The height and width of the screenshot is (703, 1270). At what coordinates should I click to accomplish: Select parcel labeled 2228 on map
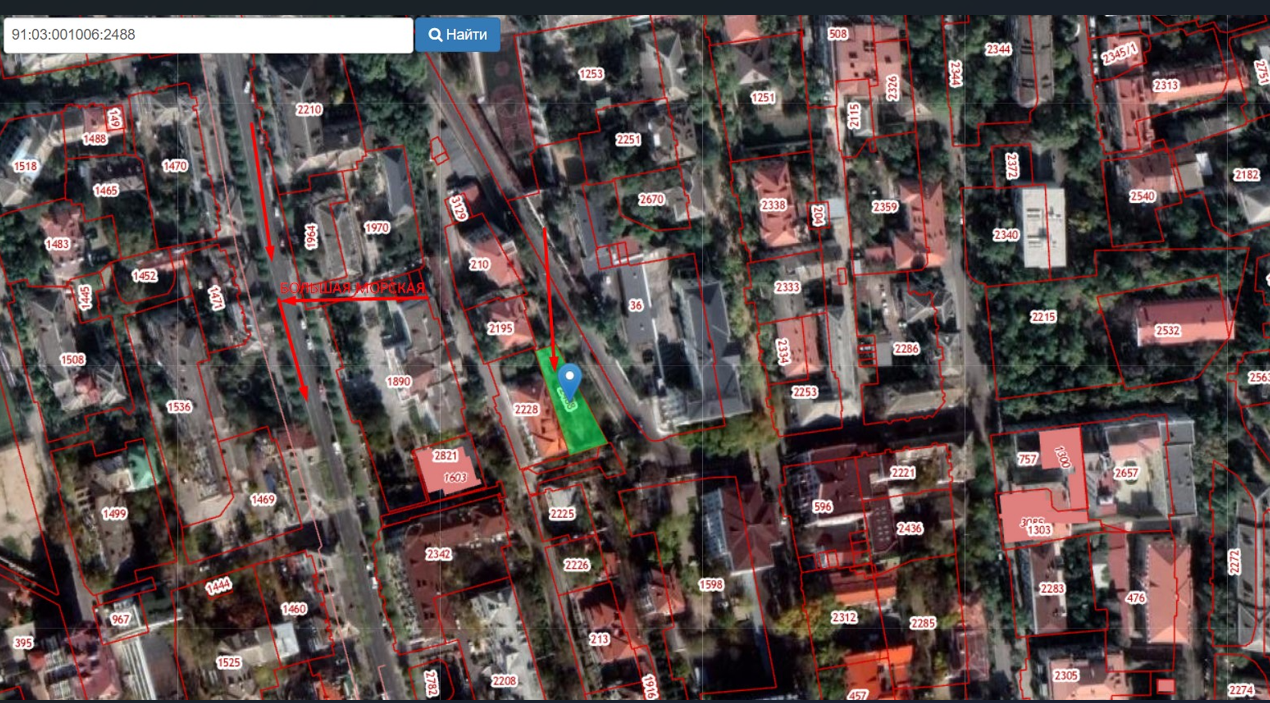coord(526,409)
